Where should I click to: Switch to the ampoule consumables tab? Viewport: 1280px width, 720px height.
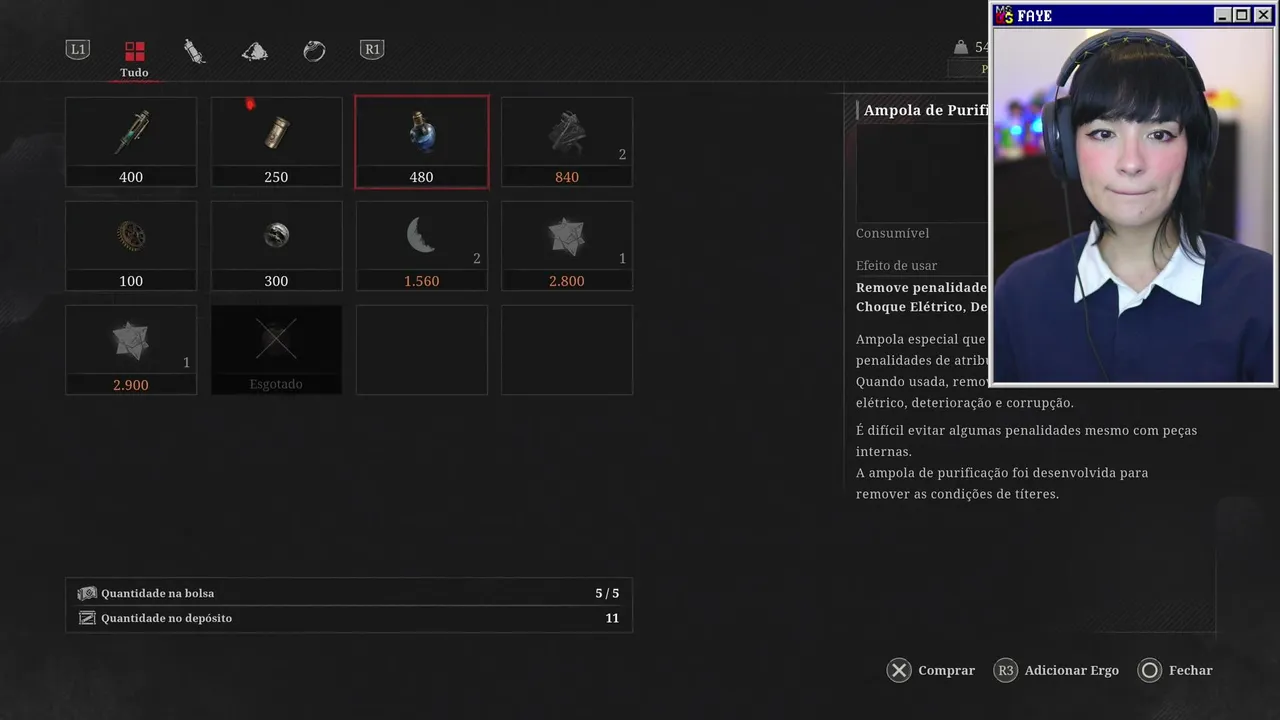click(194, 51)
